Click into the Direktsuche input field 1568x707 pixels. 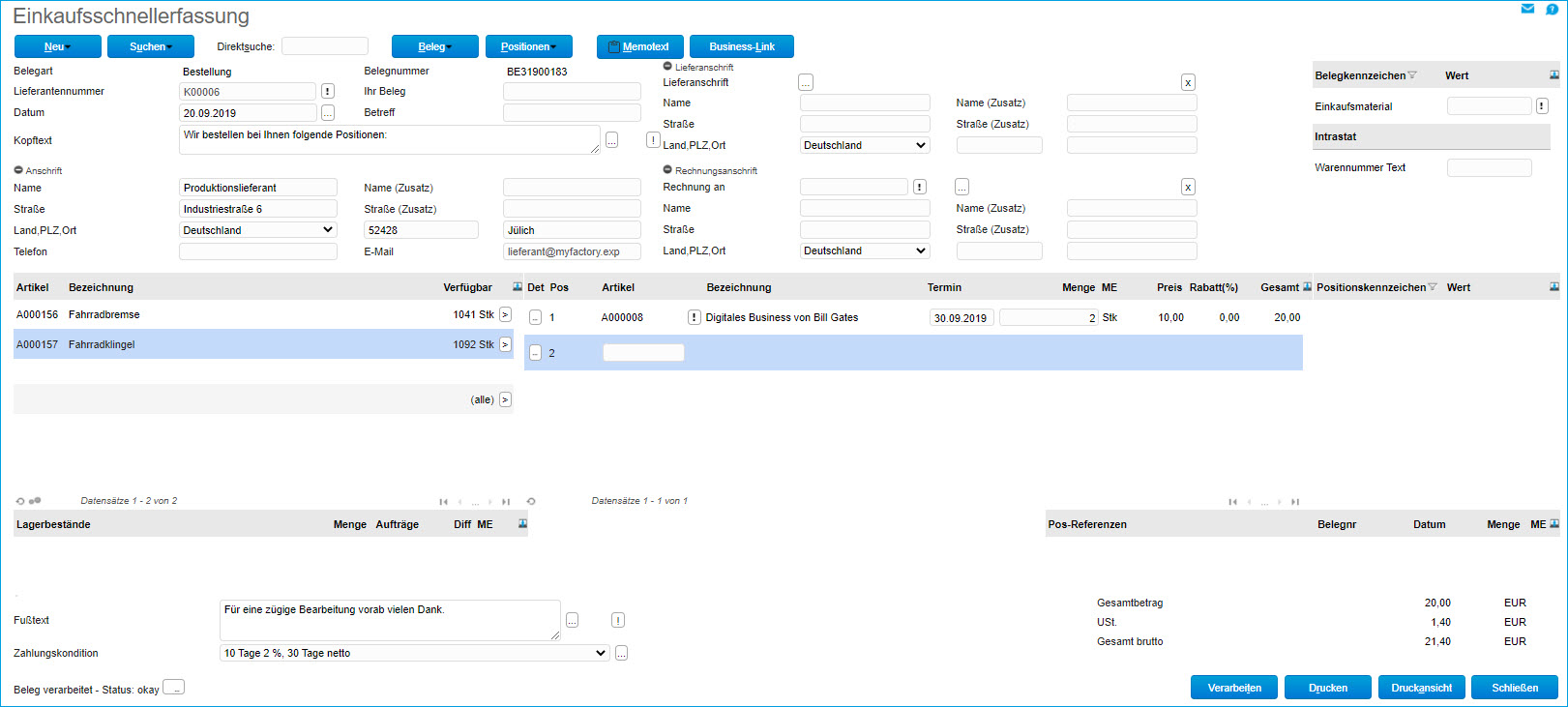click(x=324, y=46)
